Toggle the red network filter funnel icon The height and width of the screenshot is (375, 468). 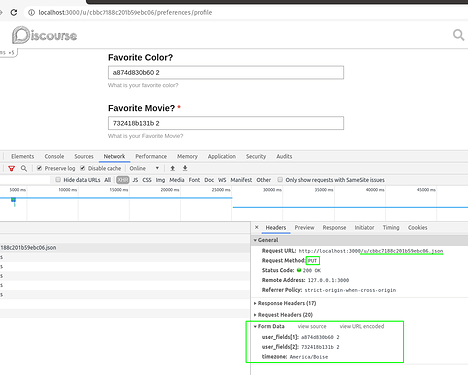pos(12,168)
